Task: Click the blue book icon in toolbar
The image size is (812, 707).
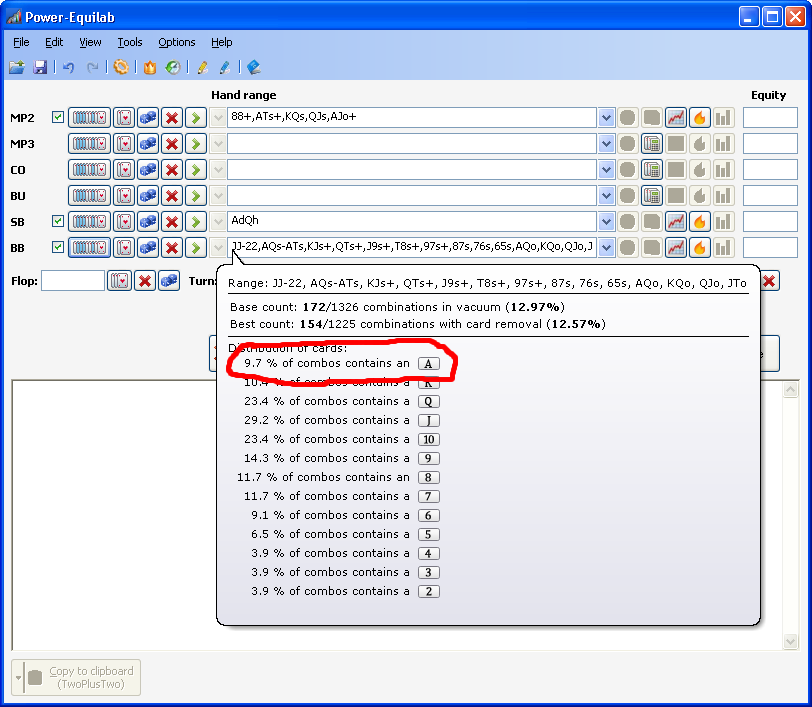Action: coord(254,67)
